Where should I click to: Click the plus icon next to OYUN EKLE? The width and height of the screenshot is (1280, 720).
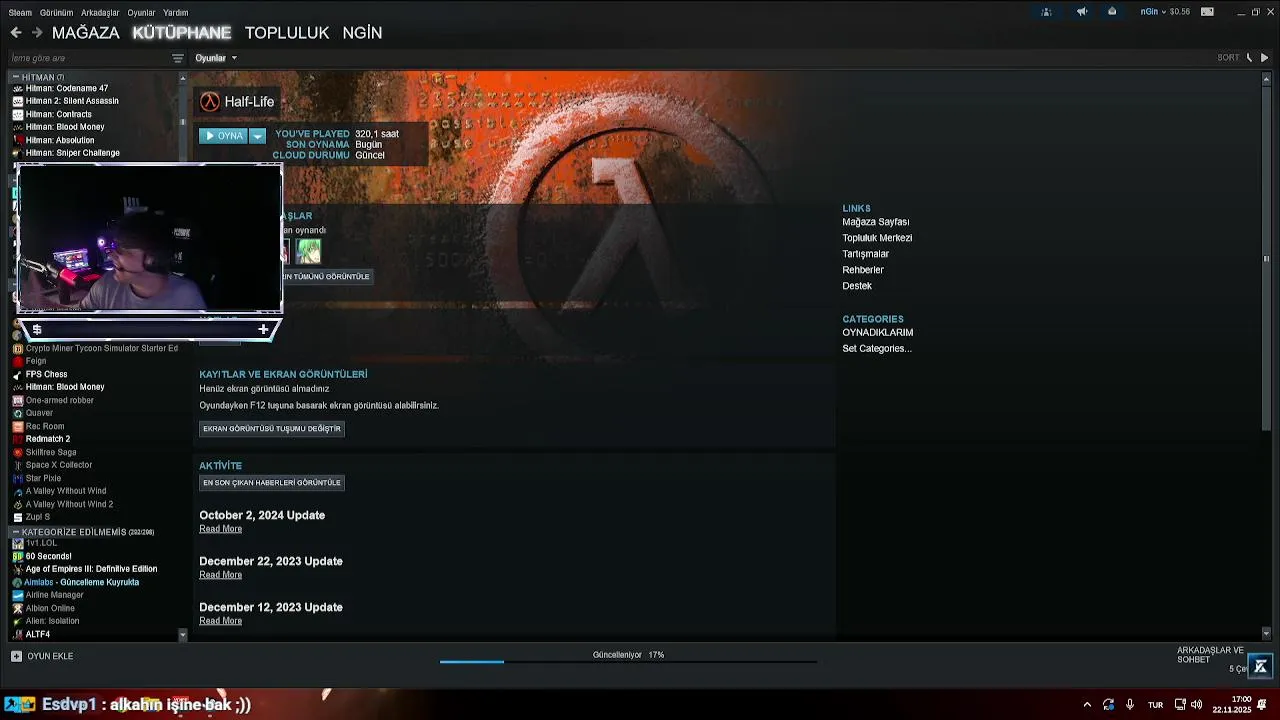16,656
